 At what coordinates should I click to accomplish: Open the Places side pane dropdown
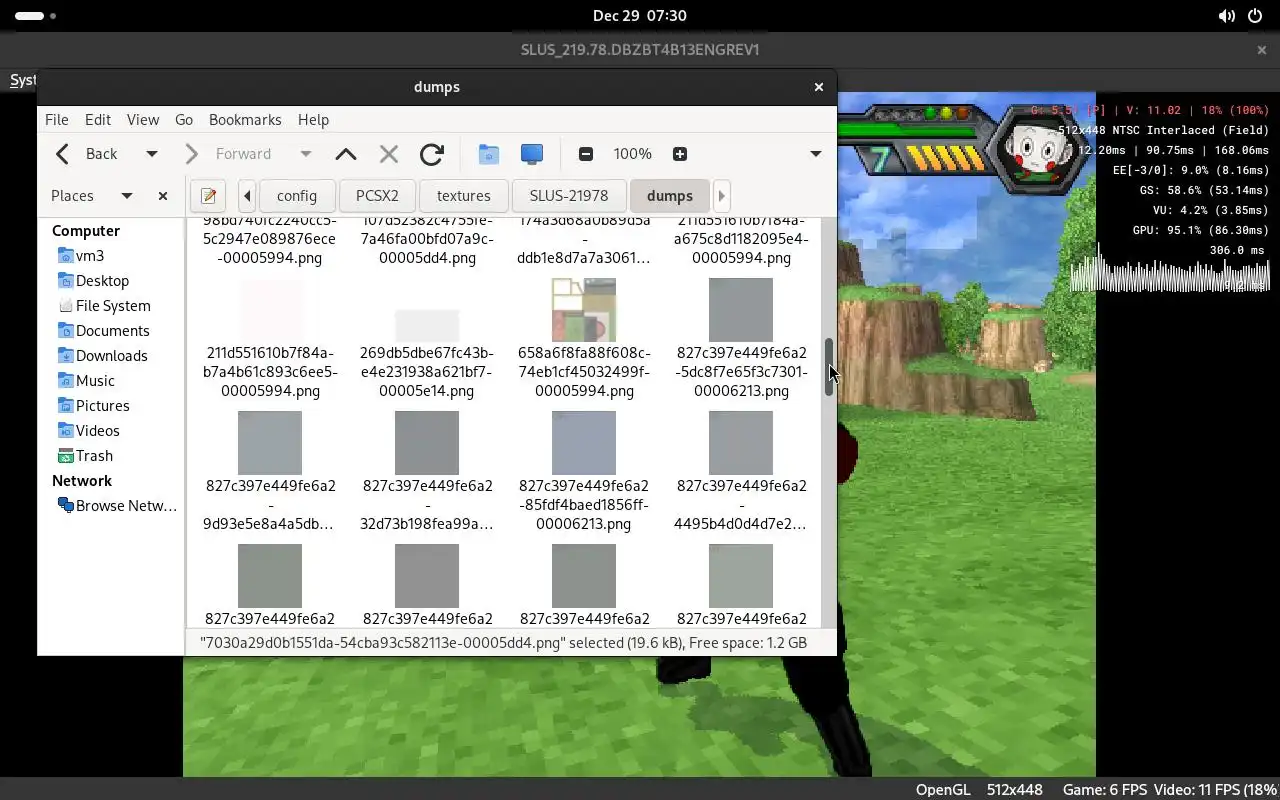click(127, 196)
